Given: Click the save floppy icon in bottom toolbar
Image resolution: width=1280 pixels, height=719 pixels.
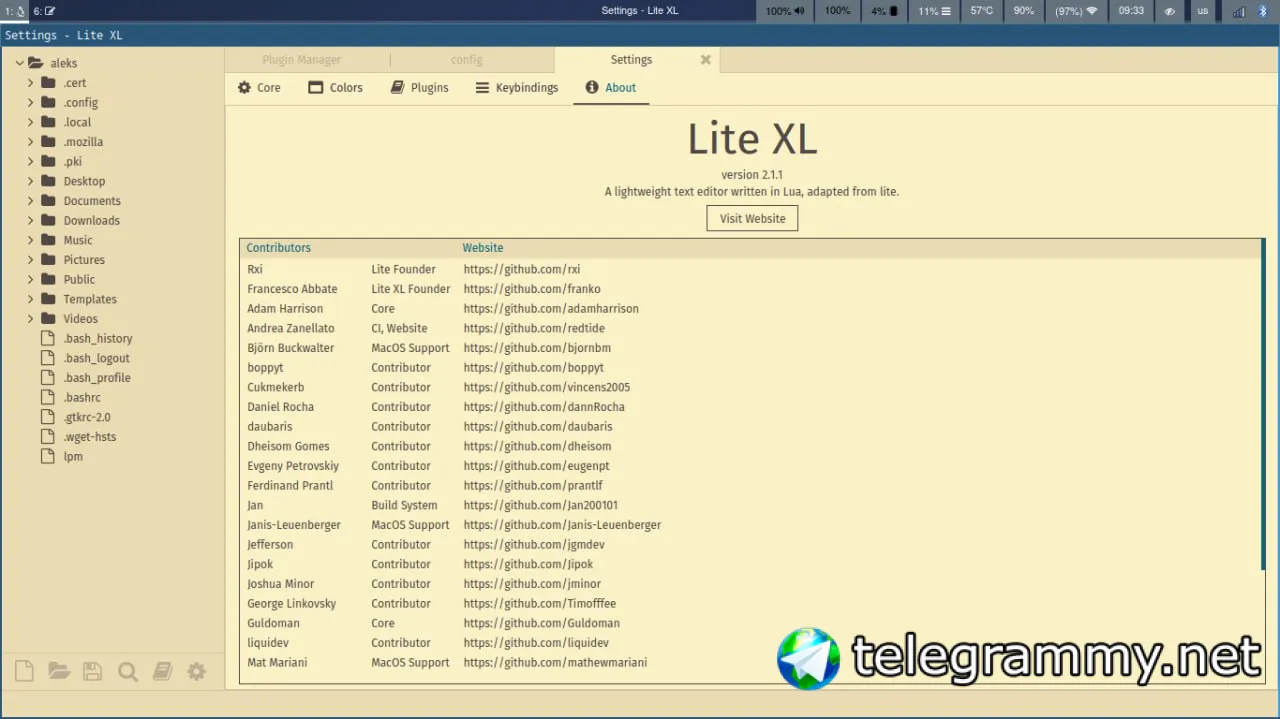Looking at the screenshot, I should pos(92,672).
